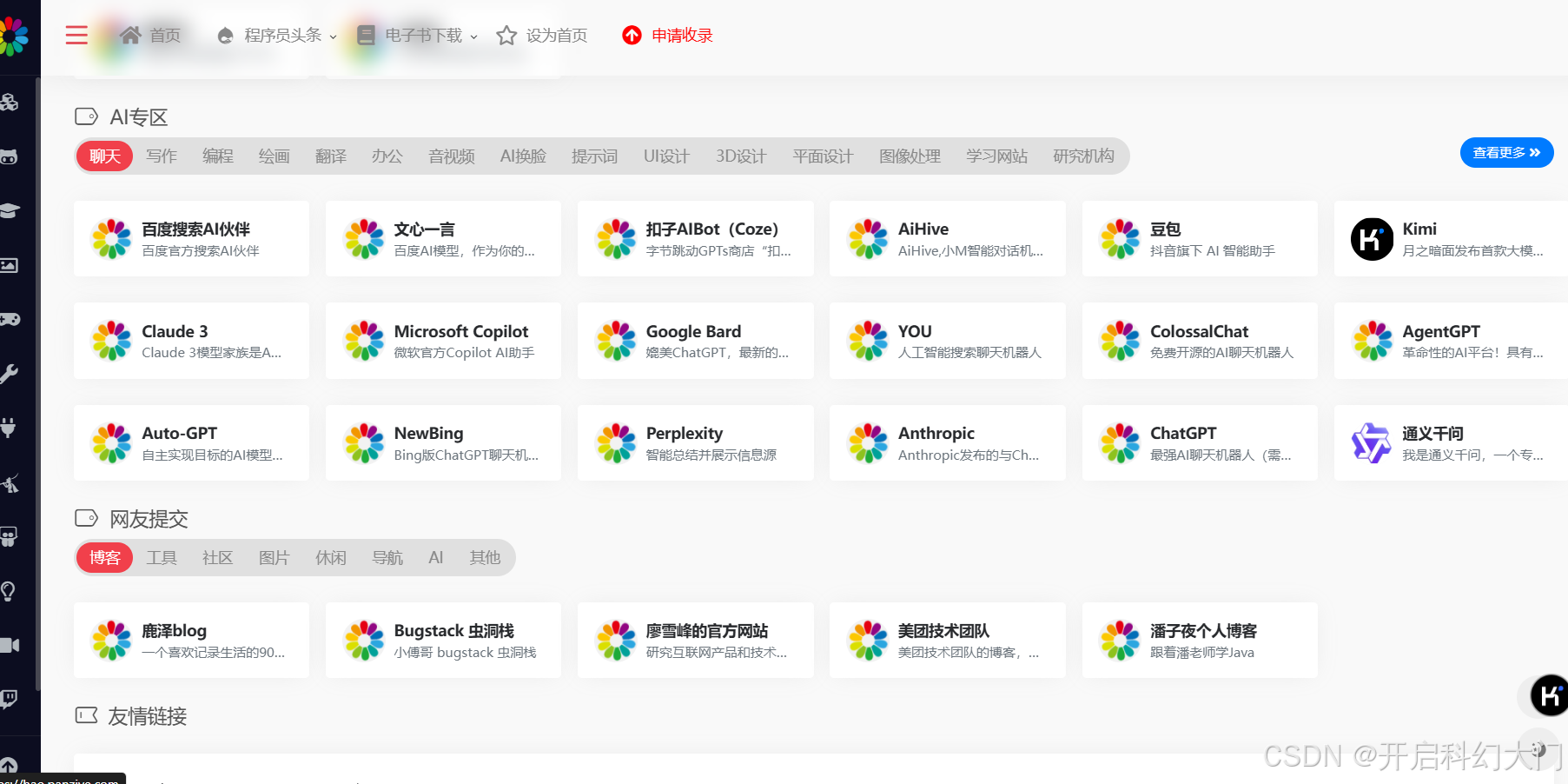Click the red upload arrow beside 申请收录
Image resolution: width=1568 pixels, height=784 pixels.
(x=632, y=36)
